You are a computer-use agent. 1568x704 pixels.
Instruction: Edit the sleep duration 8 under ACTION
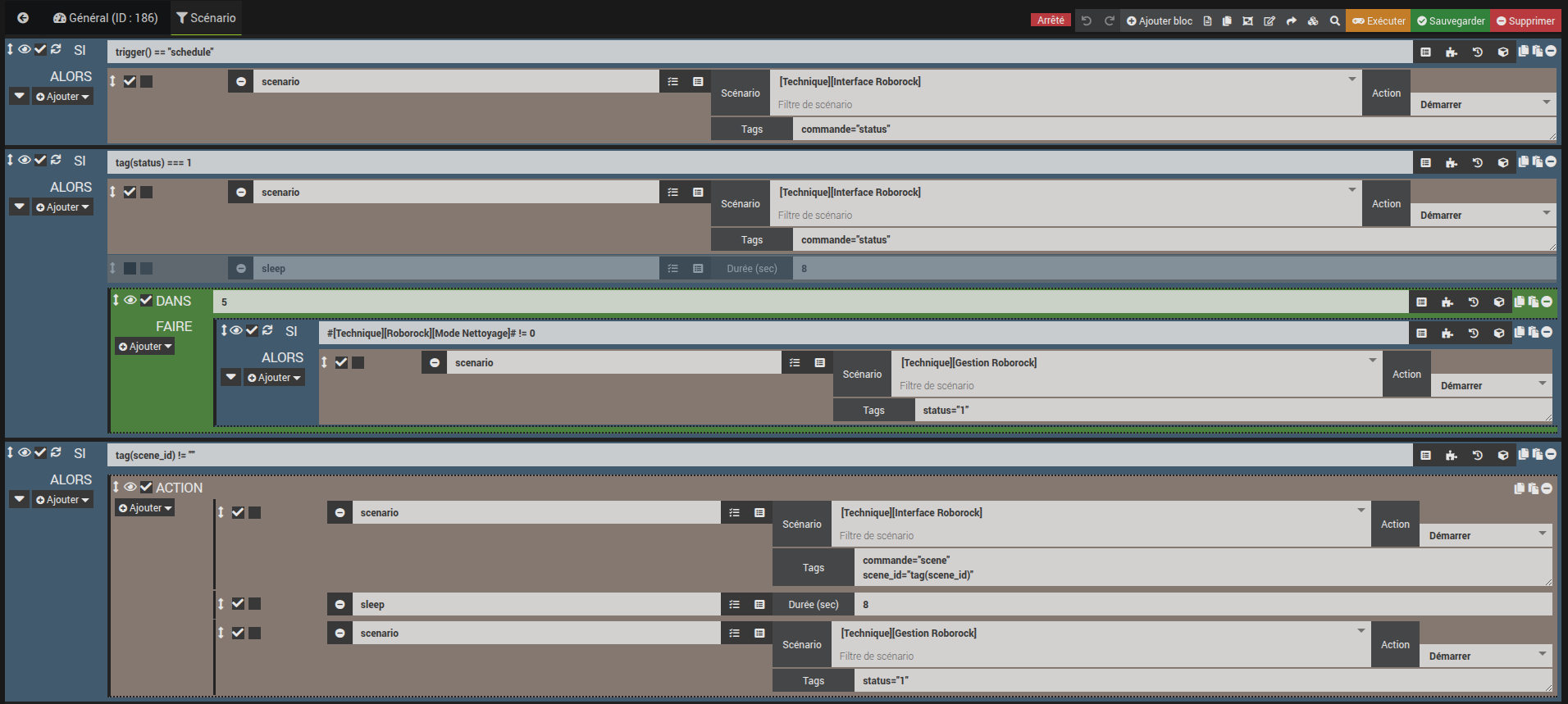pyautogui.click(x=1203, y=604)
